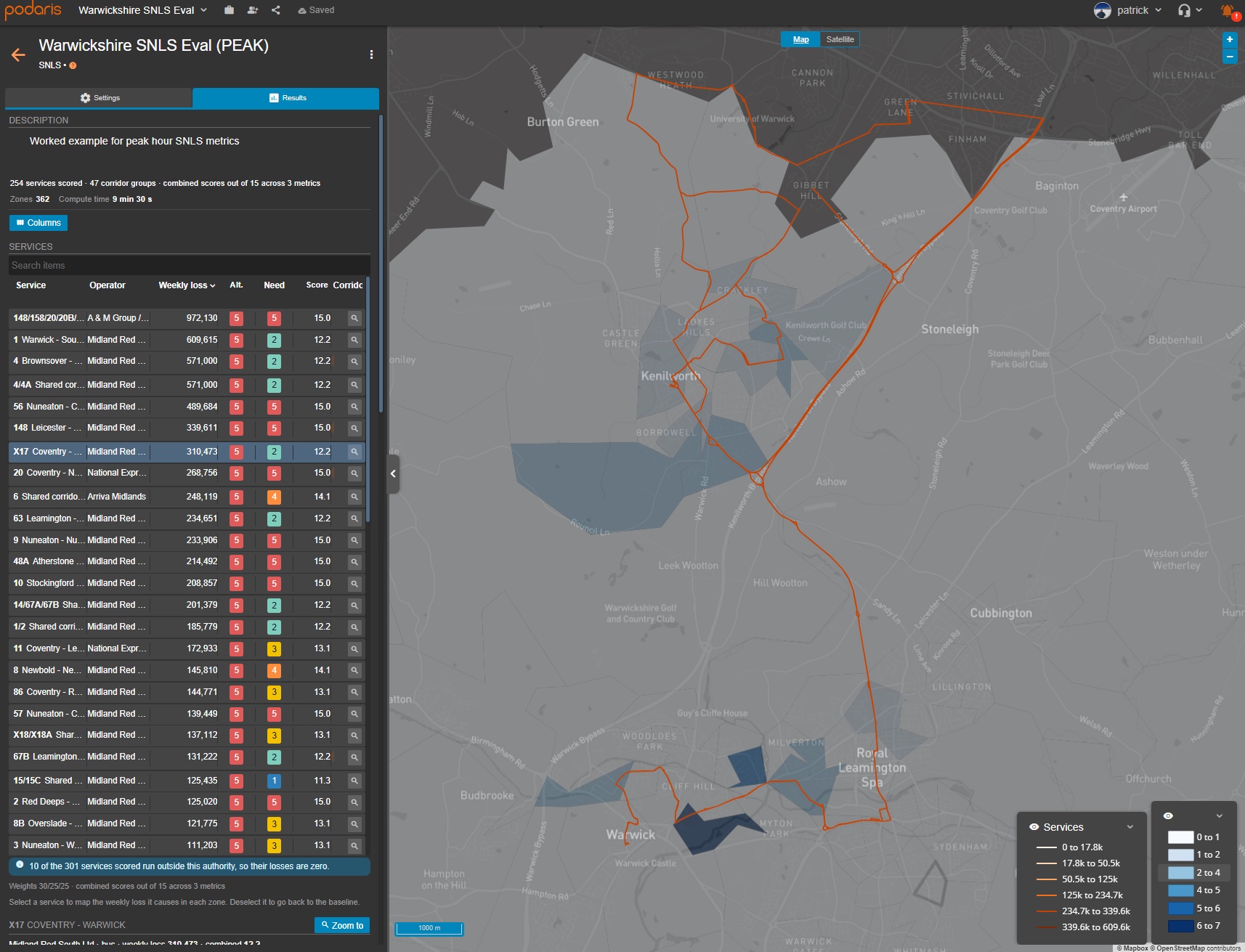1245x952 pixels.
Task: Click the services table vertical scrollbar
Action: [368, 399]
